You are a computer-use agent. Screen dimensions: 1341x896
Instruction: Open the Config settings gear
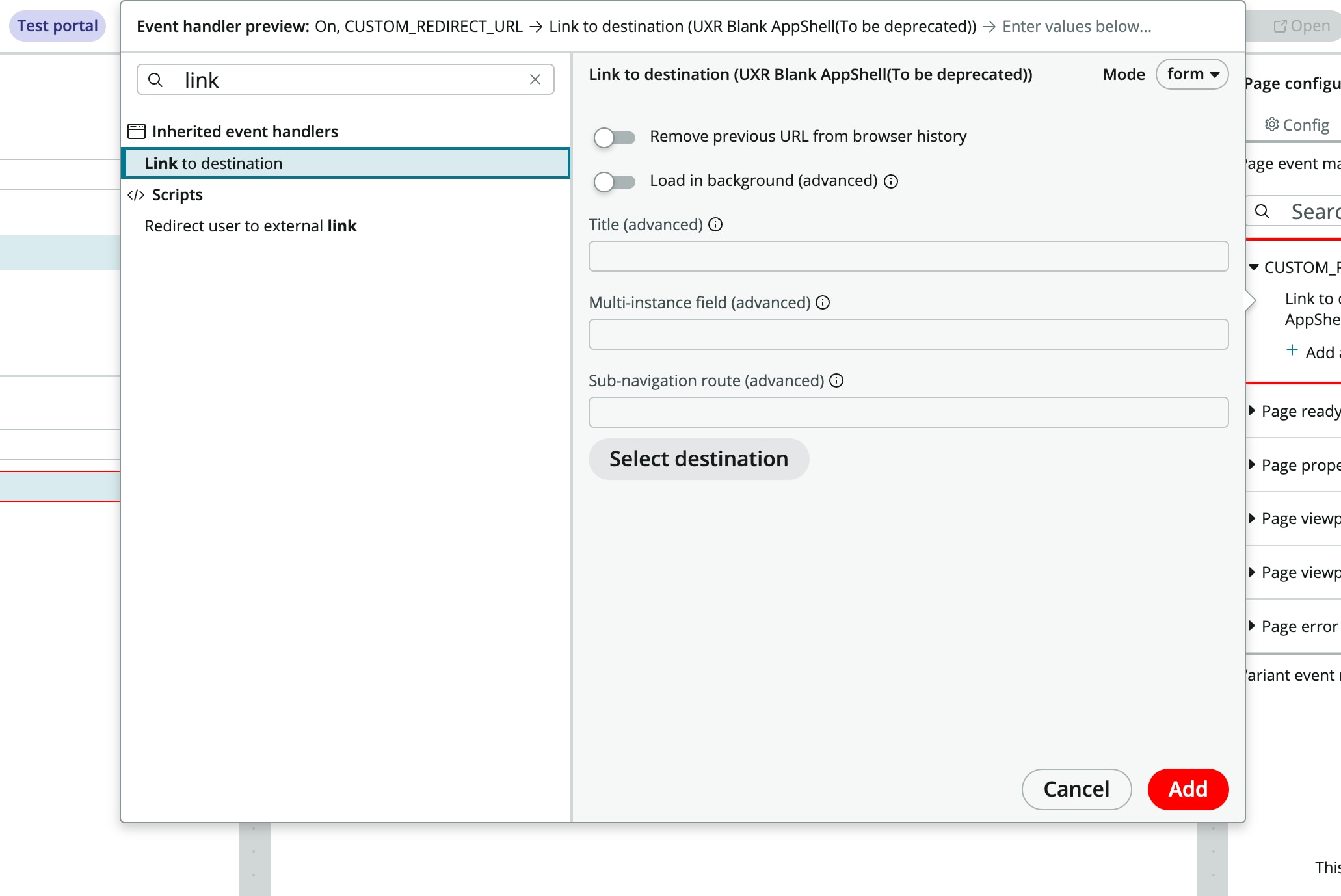coord(1272,124)
